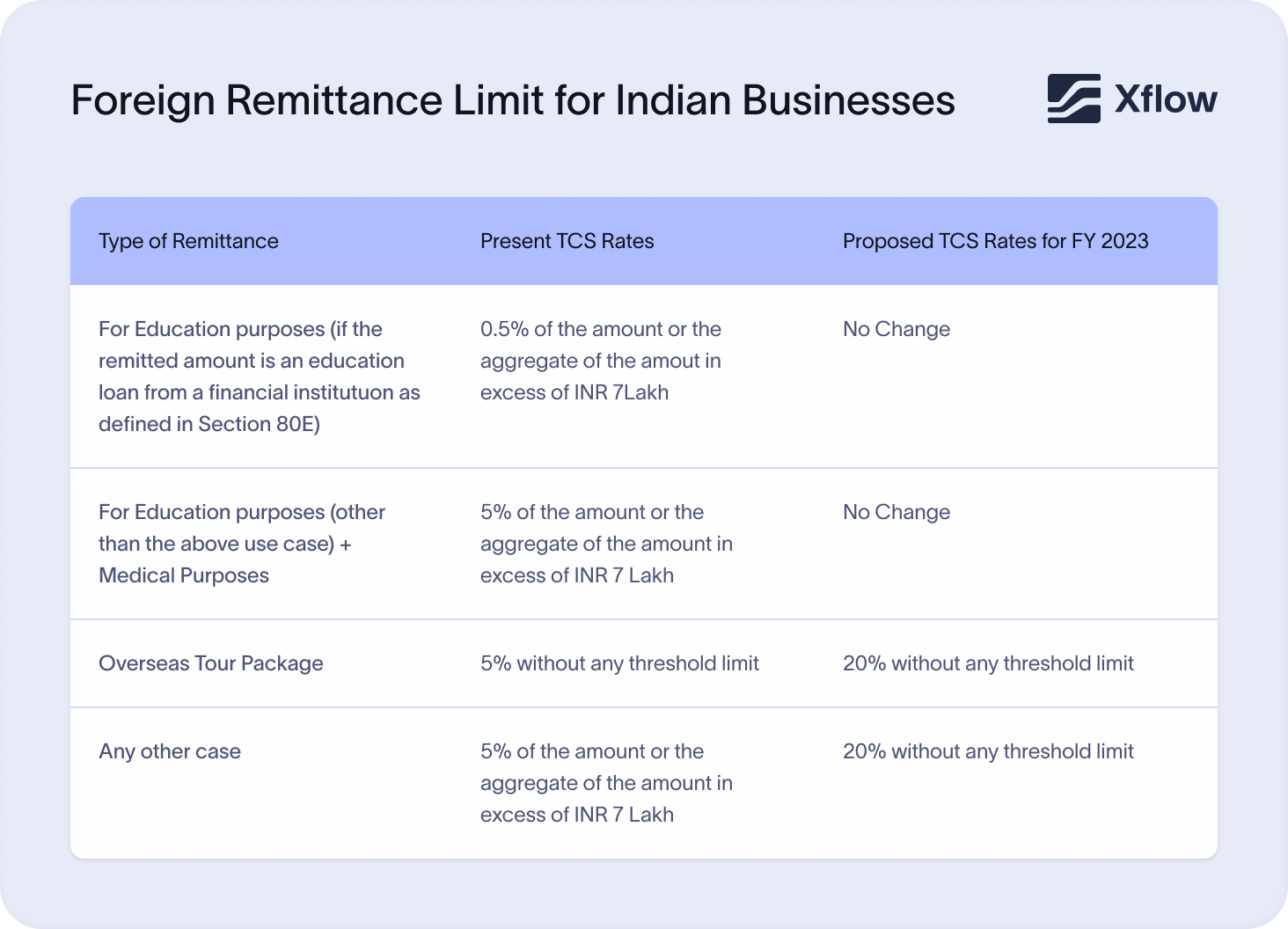Click the Medical Purposes row present rate
Screen dimensions: 1288x929
pyautogui.click(x=606, y=544)
